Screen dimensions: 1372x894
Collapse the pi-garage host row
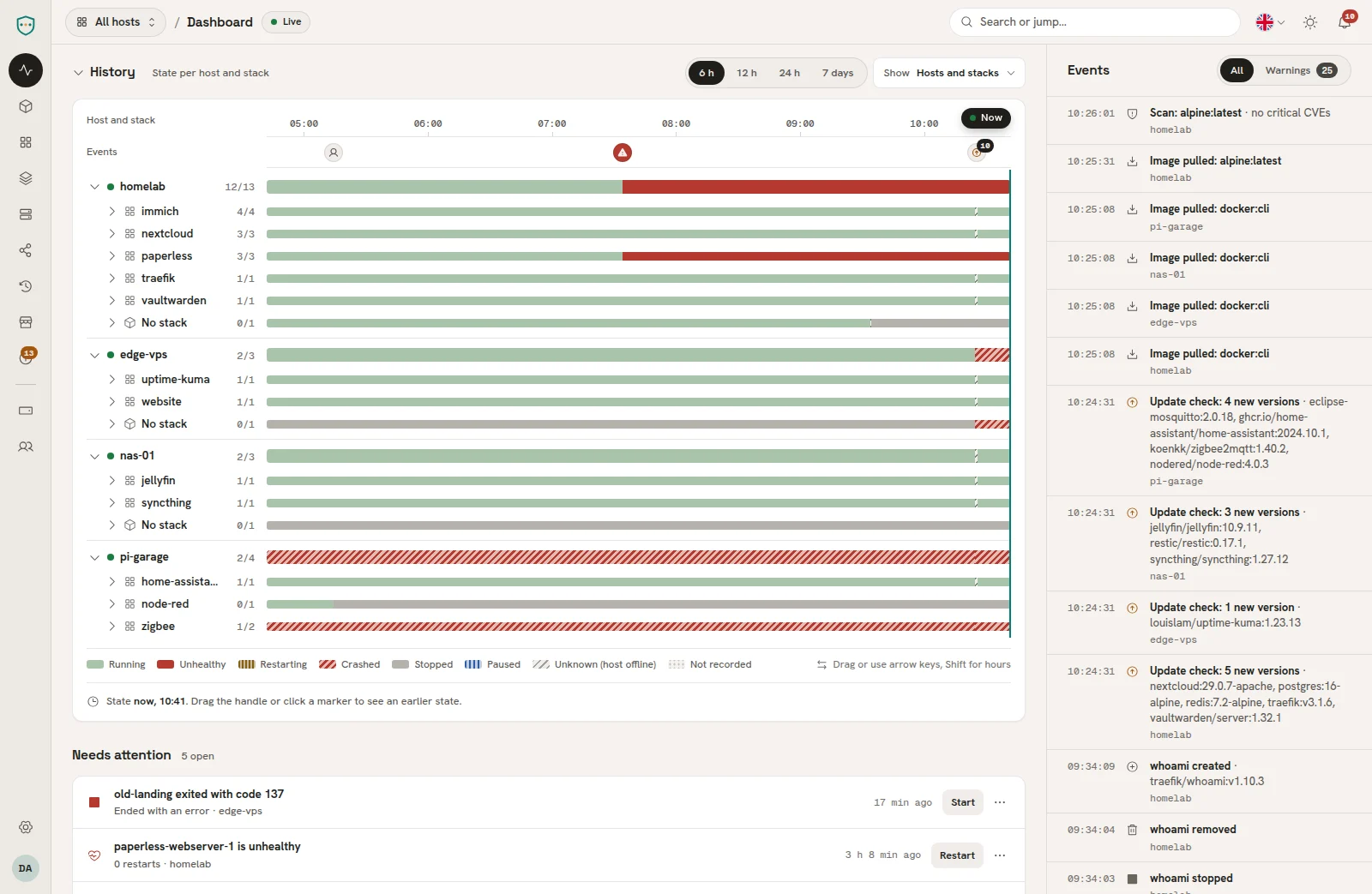coord(95,557)
